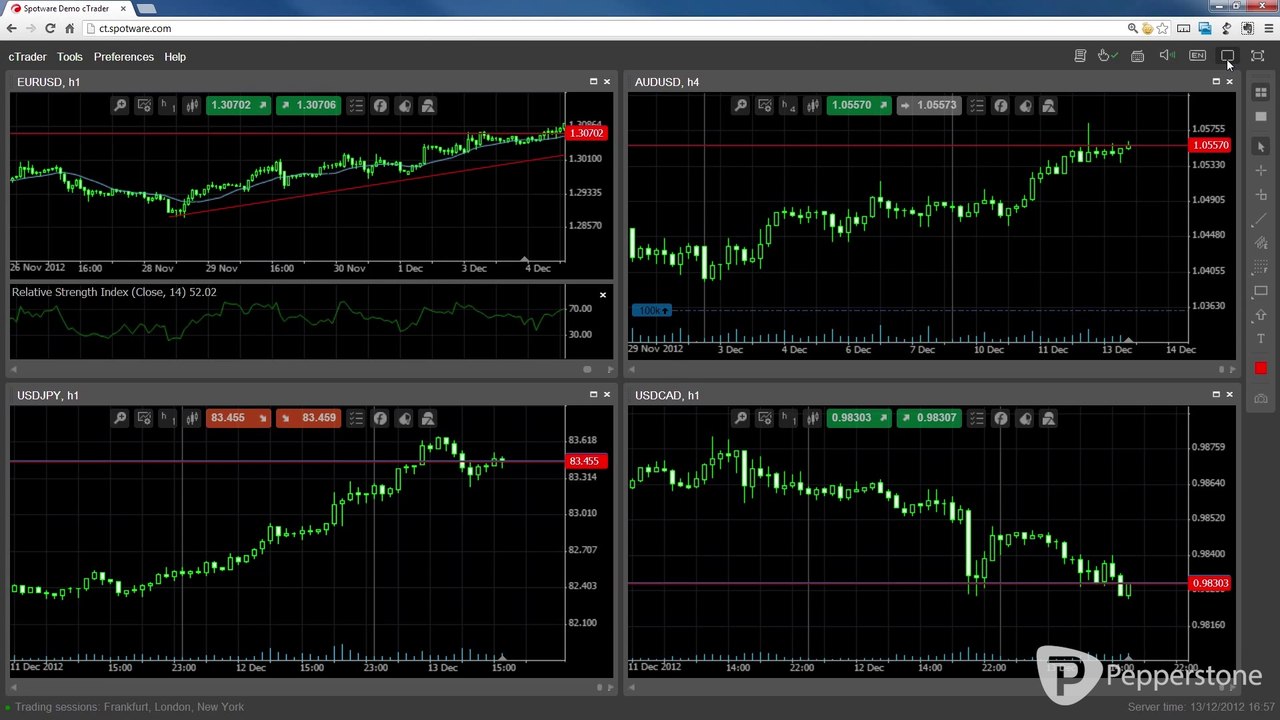Viewport: 1280px width, 720px height.
Task: Open the cTrader menu
Action: coord(27,57)
